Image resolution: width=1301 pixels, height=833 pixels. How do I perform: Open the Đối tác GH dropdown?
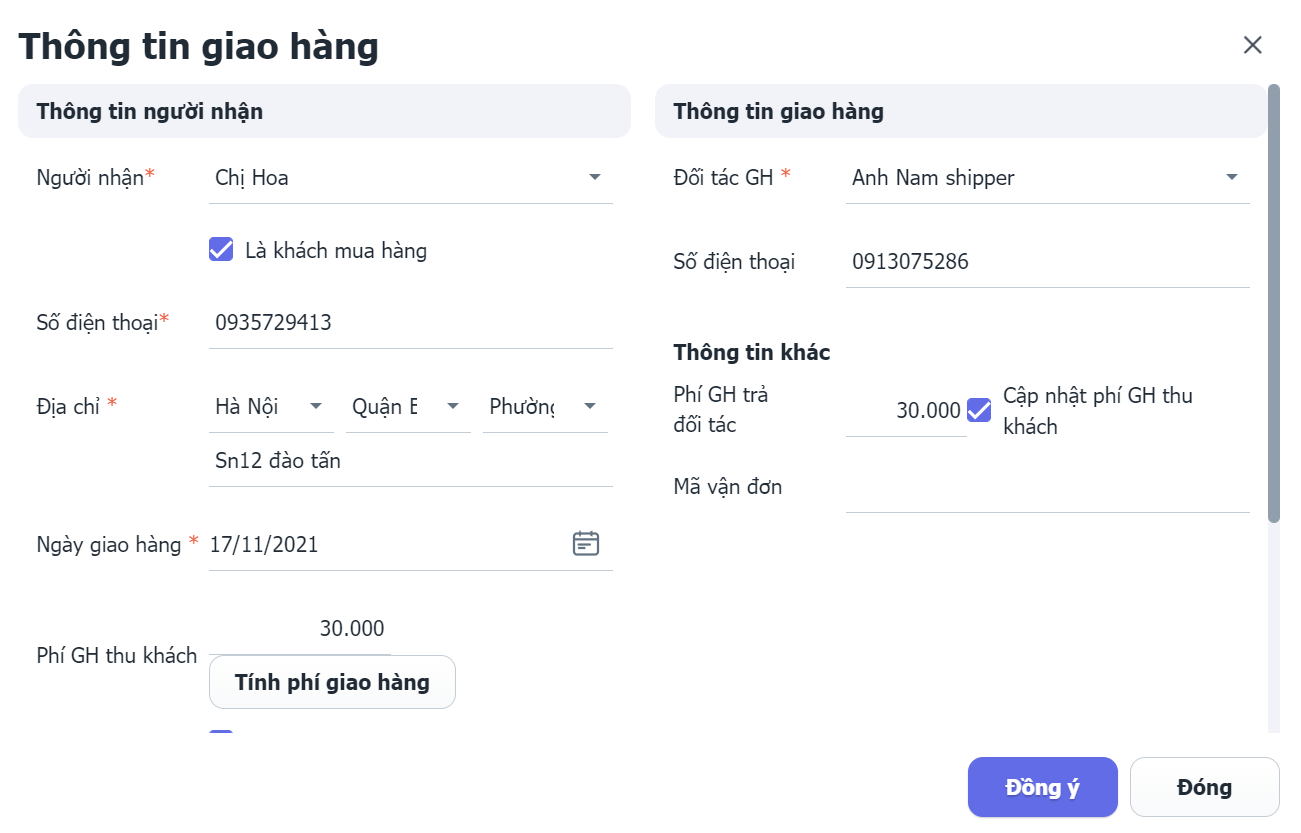(1231, 178)
